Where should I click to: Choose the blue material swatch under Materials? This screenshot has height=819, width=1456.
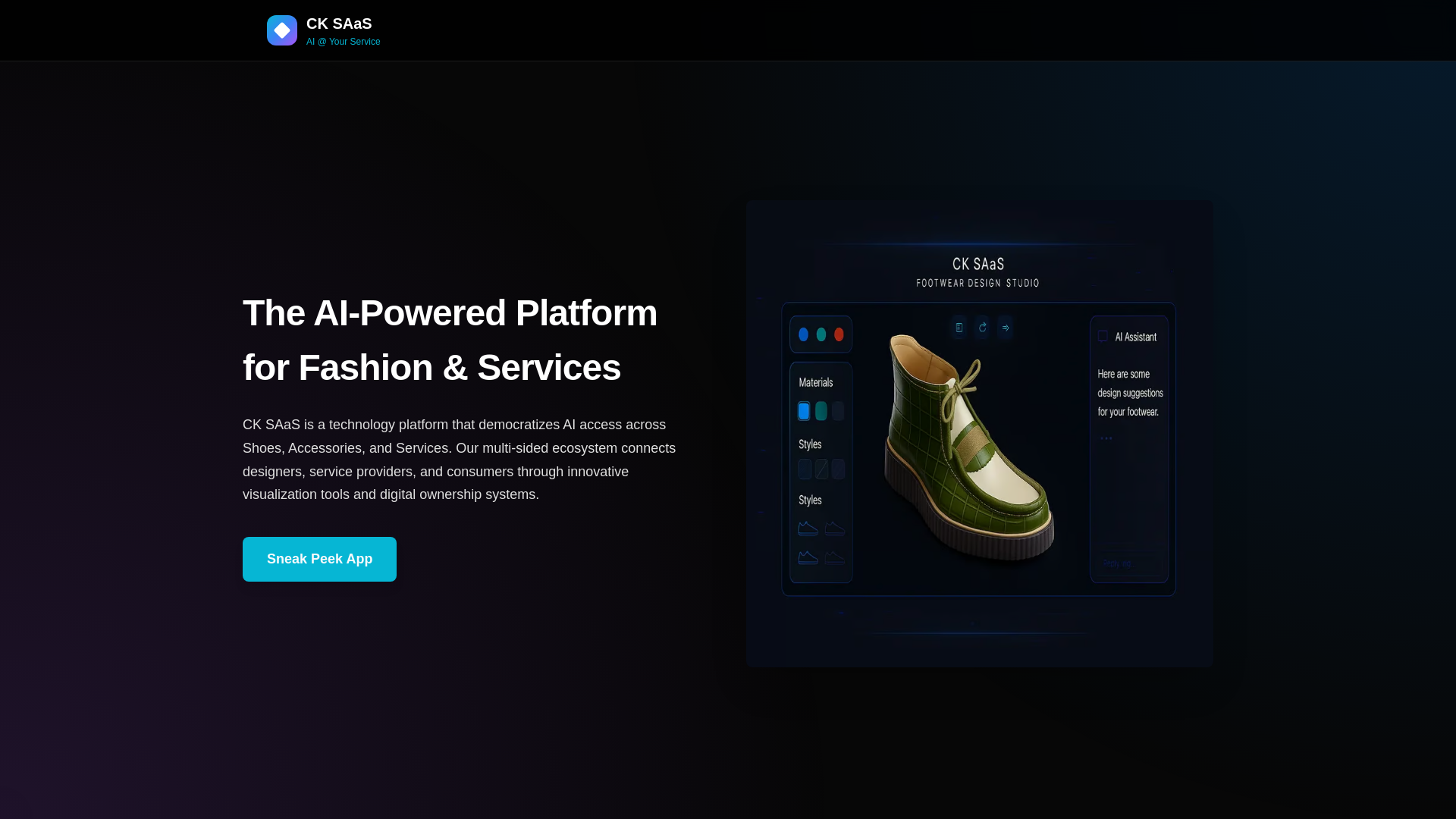coord(804,411)
